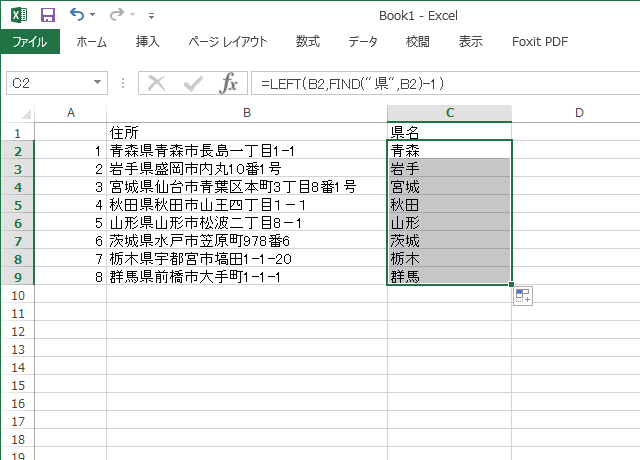Select the 山形県山形市松波 address cell

(247, 222)
